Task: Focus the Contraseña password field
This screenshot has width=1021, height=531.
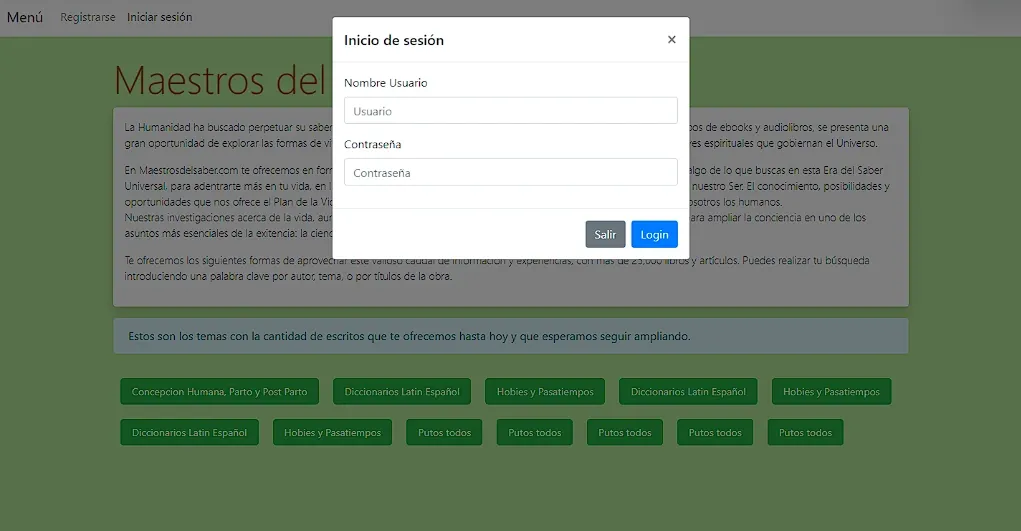Action: point(510,173)
